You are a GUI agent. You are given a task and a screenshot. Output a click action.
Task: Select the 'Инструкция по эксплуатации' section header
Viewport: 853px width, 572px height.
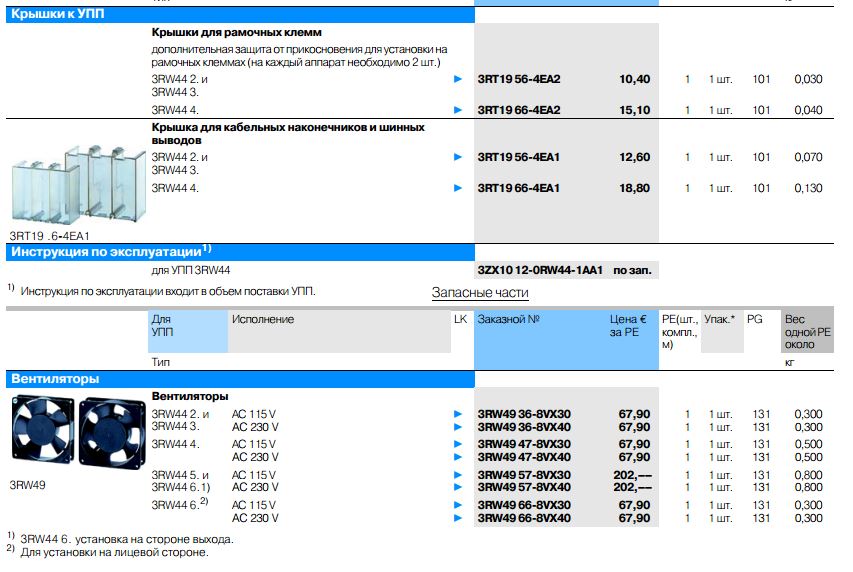240,252
